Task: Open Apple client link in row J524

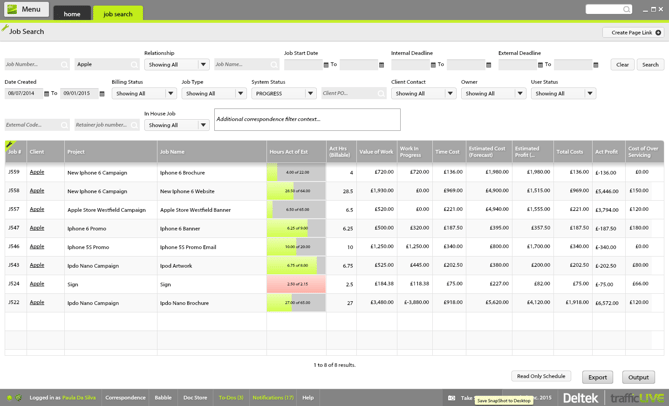Action: [x=37, y=284]
